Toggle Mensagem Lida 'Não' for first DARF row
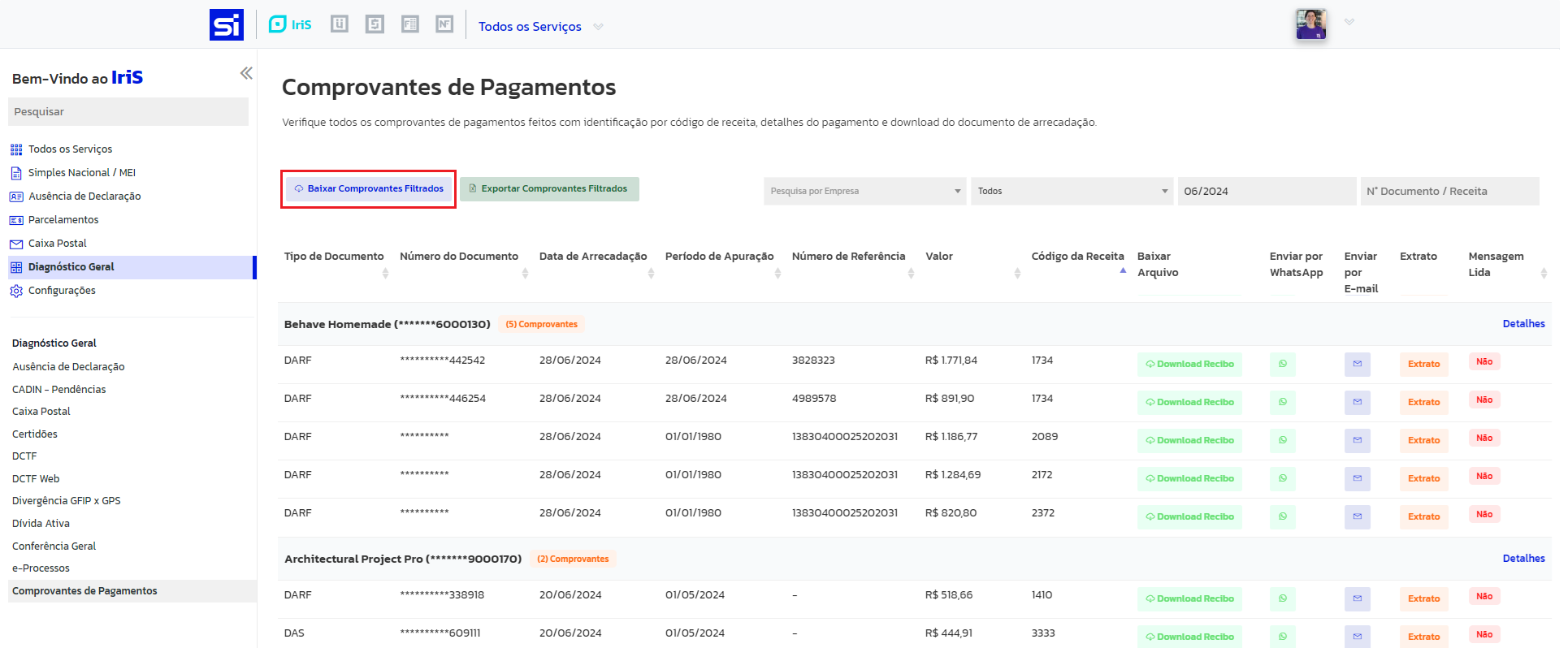Viewport: 1568px width, 648px height. [1484, 362]
